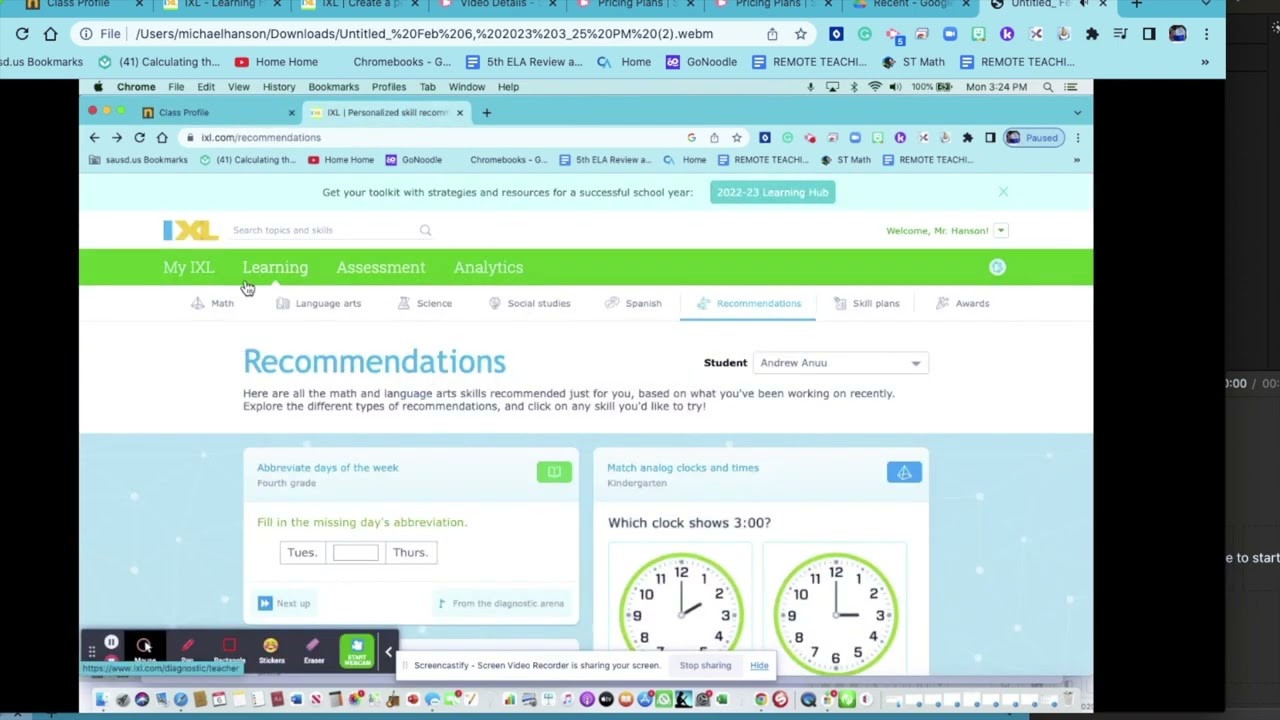Open the Apple menu in recorded screen
The image size is (1280, 720).
pos(98,87)
